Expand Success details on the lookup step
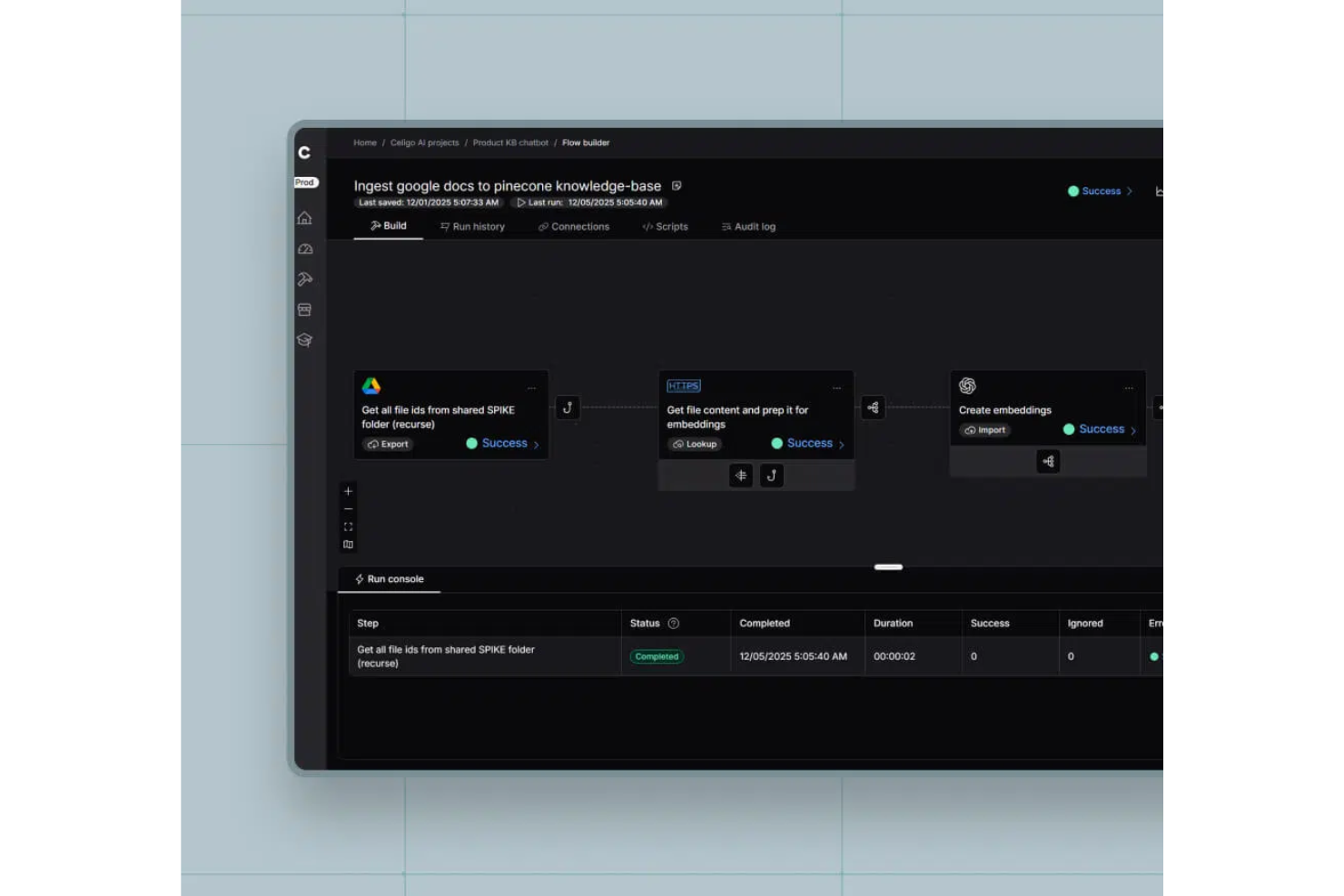Screen dimensions: 1344x896 coord(807,443)
